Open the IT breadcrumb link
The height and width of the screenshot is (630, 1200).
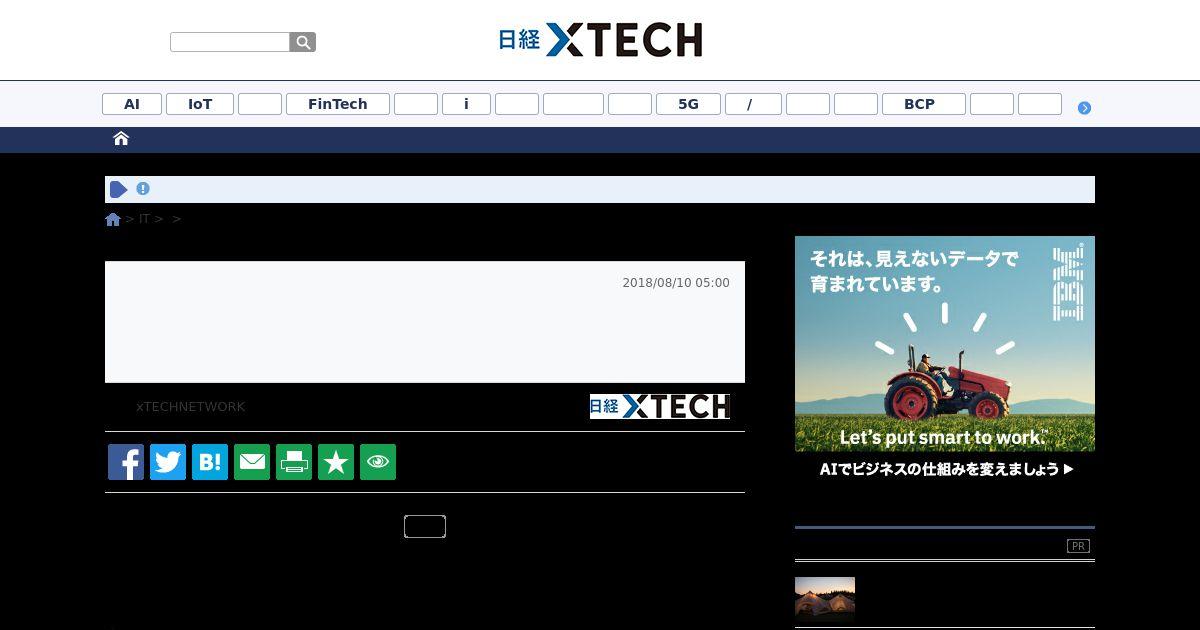(144, 219)
